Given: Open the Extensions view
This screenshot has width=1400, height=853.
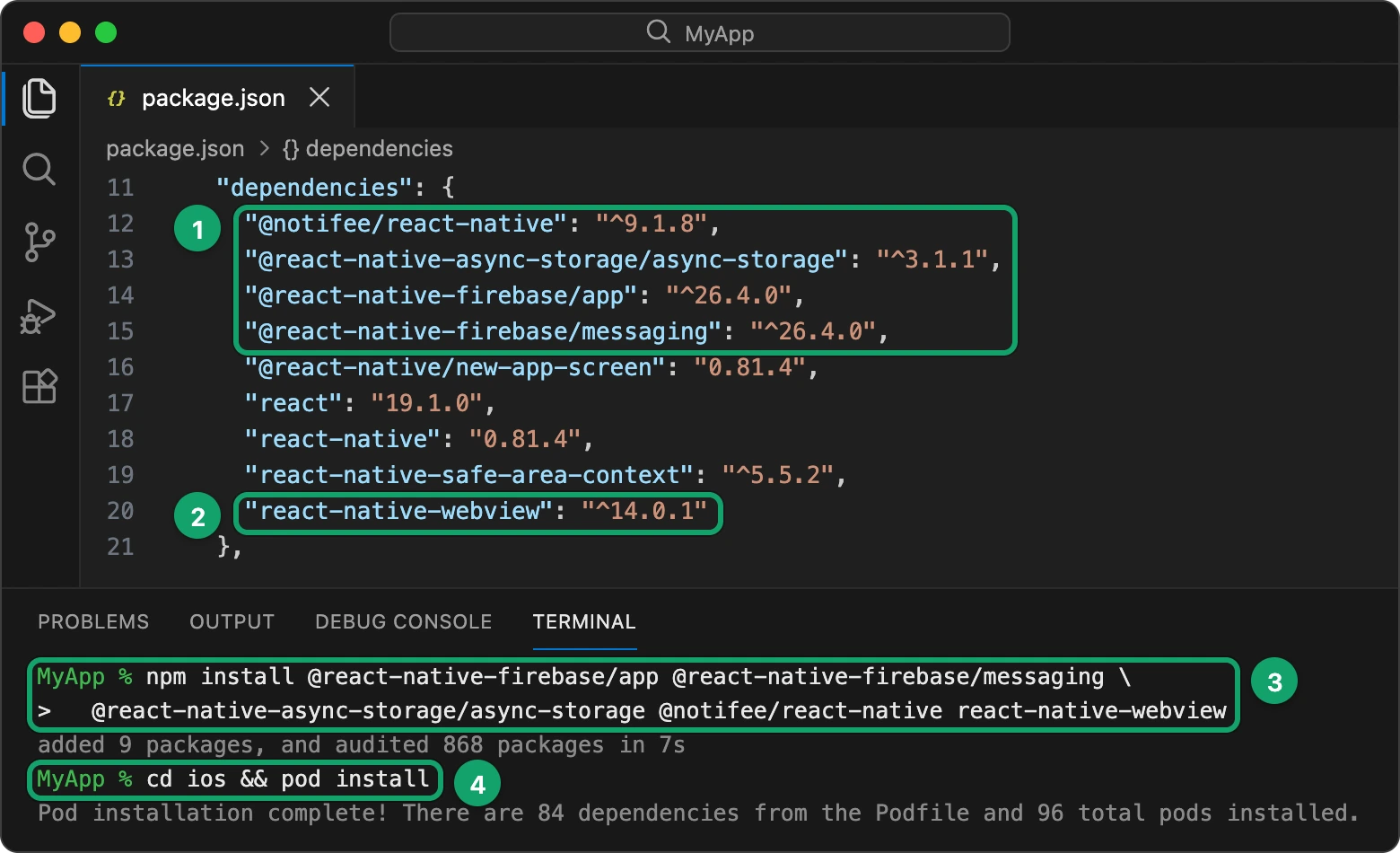Looking at the screenshot, I should pyautogui.click(x=40, y=387).
